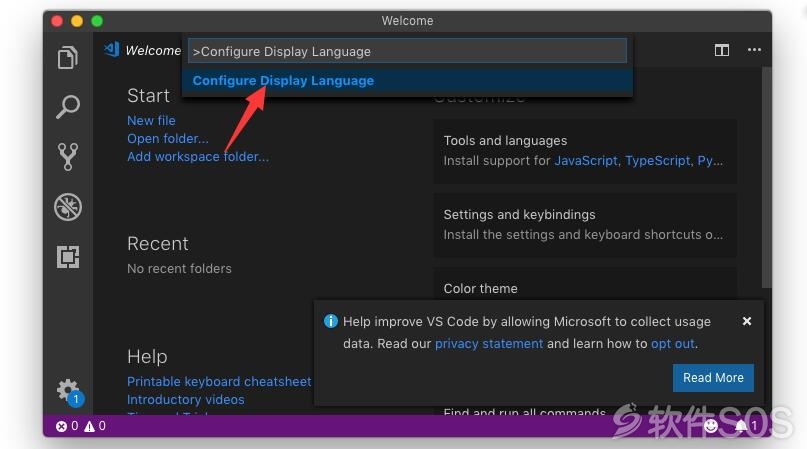
Task: Open the Extensions view in activity bar
Action: (68, 256)
